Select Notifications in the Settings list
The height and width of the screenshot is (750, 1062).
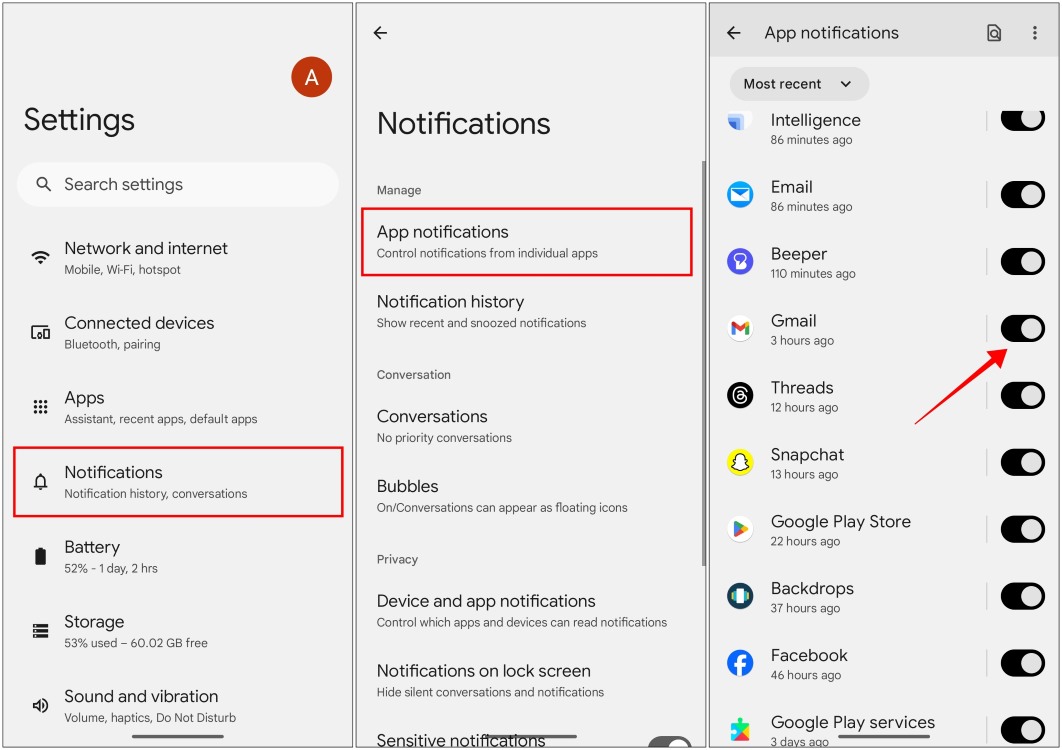pos(177,482)
